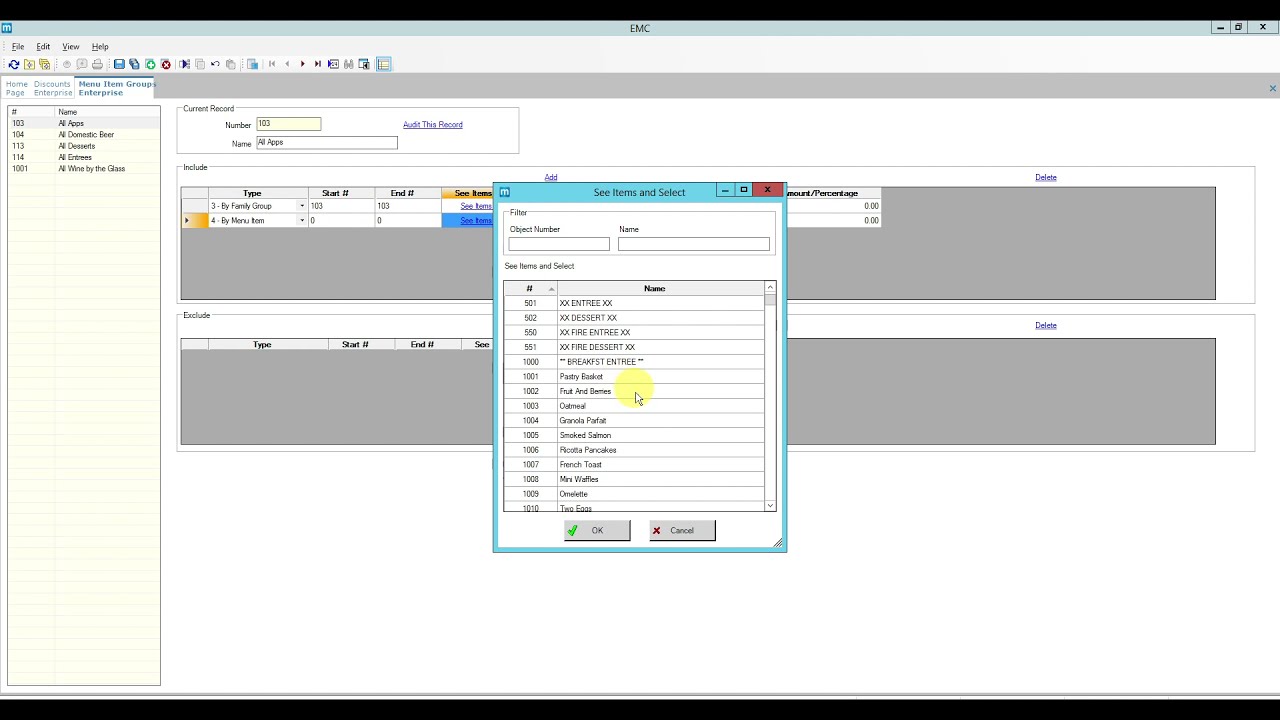
Task: Open the View menu
Action: tap(71, 47)
